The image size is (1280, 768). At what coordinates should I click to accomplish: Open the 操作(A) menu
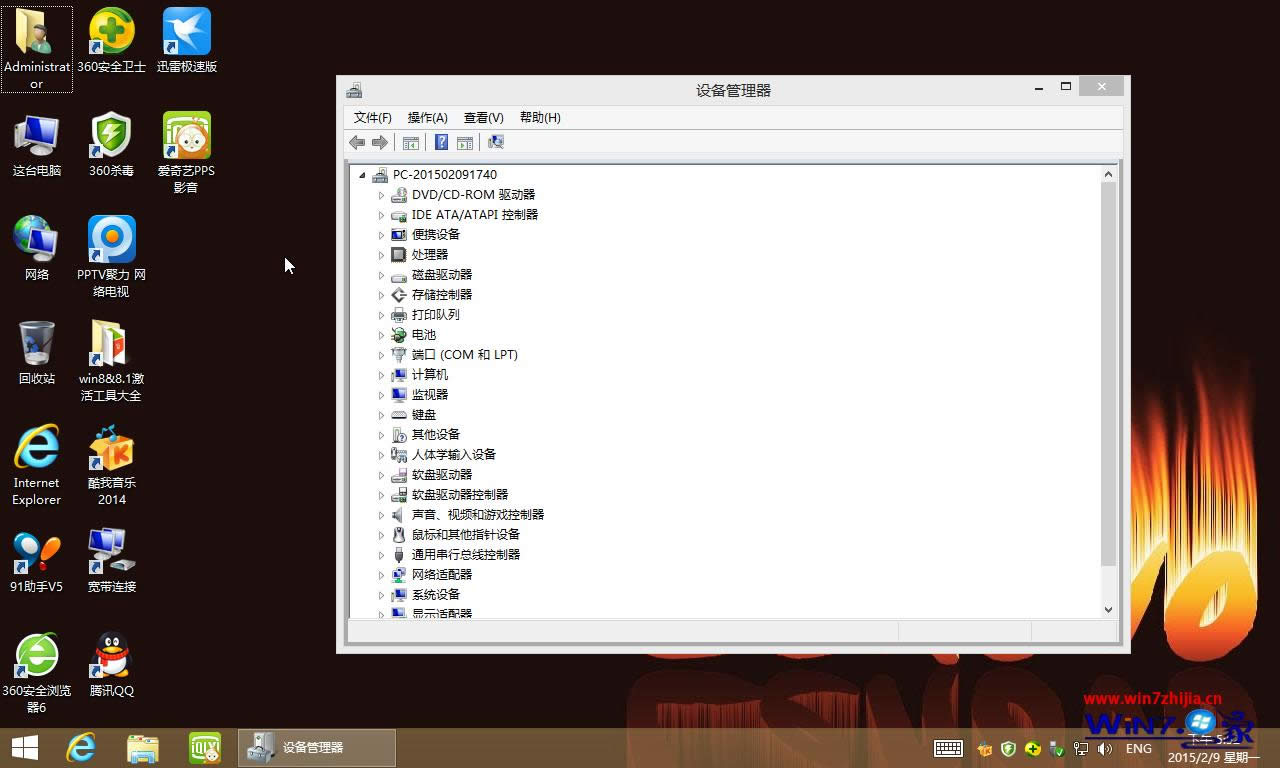coord(428,117)
